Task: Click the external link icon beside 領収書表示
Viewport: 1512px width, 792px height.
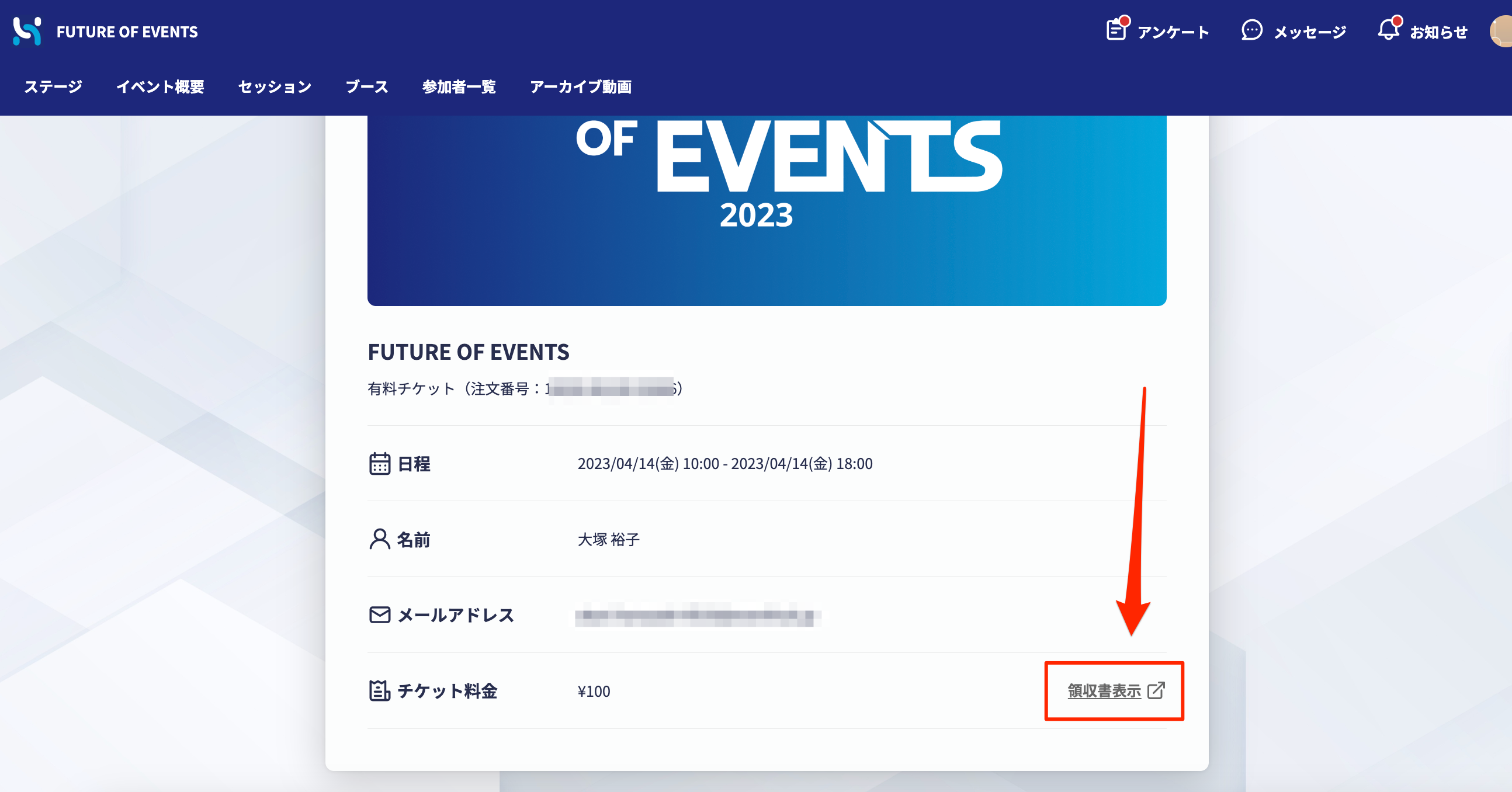Action: (1156, 690)
